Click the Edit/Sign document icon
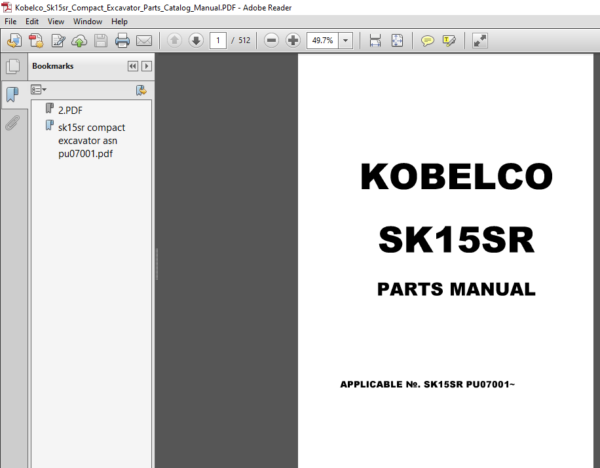600x468 pixels. 58,41
